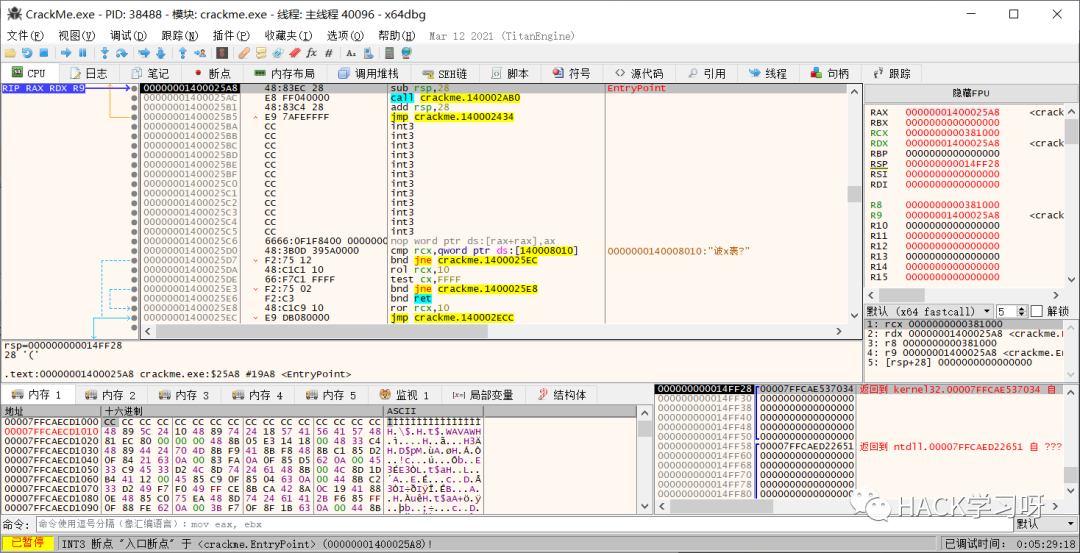The width and height of the screenshot is (1080, 553).
Task: Click the 隐藏FPU button
Action: tap(969, 92)
